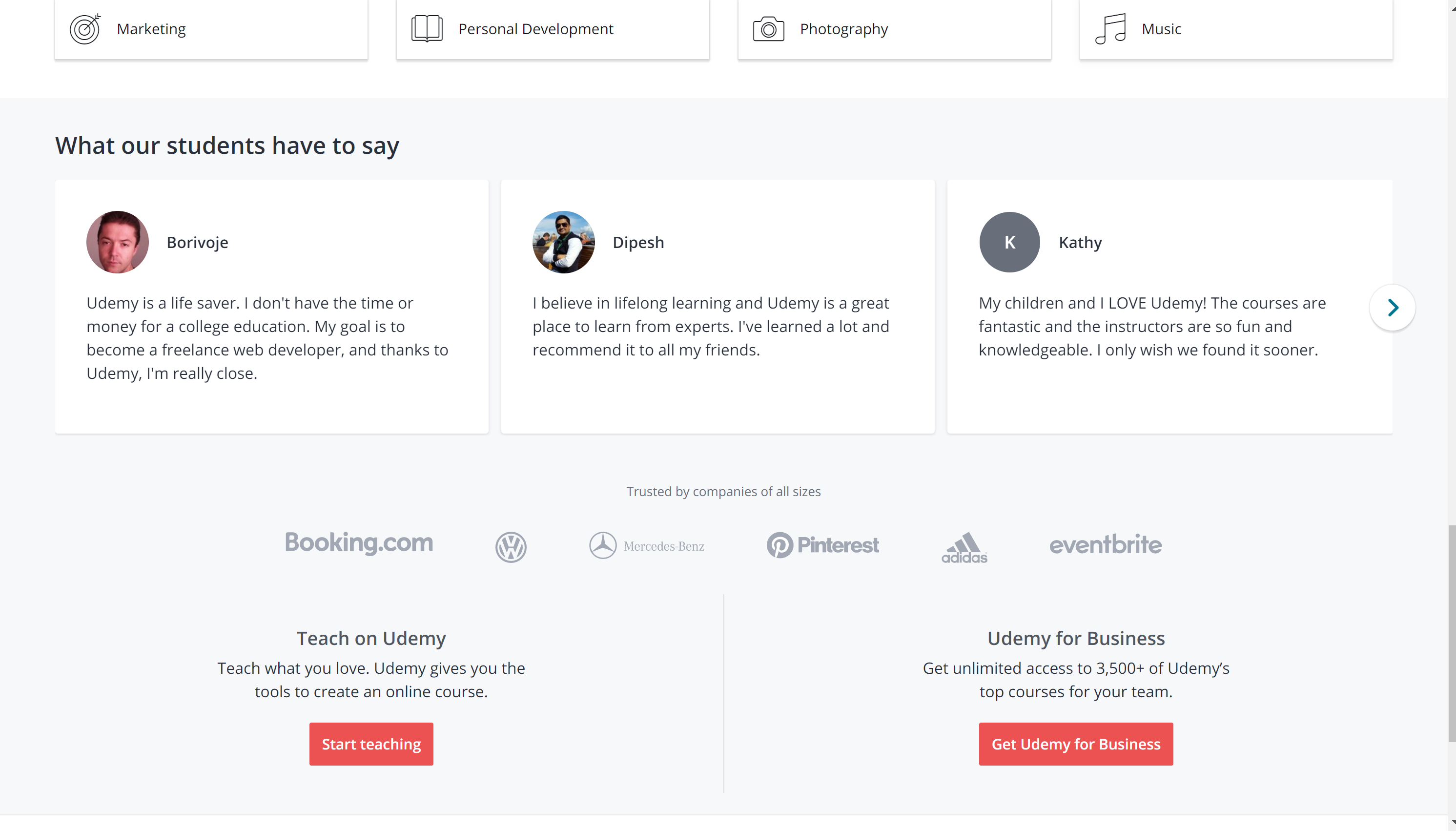The height and width of the screenshot is (831, 1456).
Task: Open the Marketing category card
Action: (211, 29)
